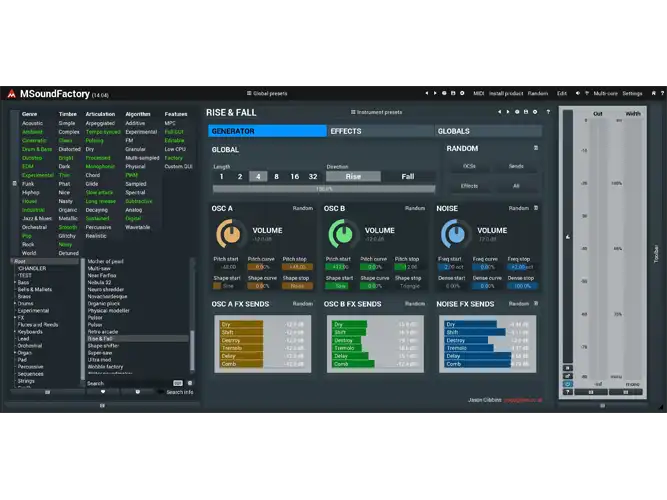Click OSC A Destroy send bar
This screenshot has width=667, height=500.
pyautogui.click(x=262, y=340)
